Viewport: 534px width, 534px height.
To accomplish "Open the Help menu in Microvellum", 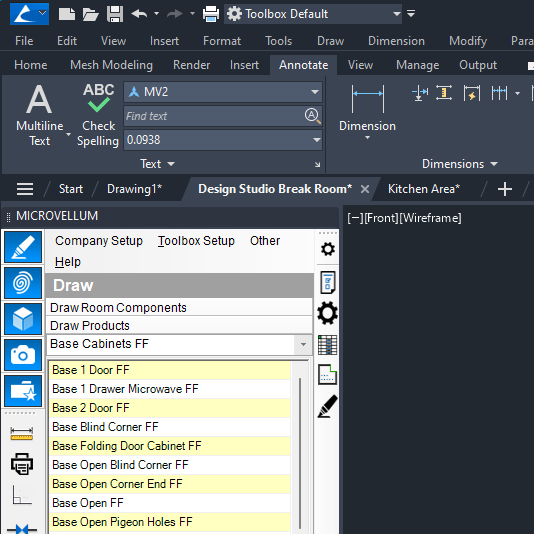I will pos(68,262).
